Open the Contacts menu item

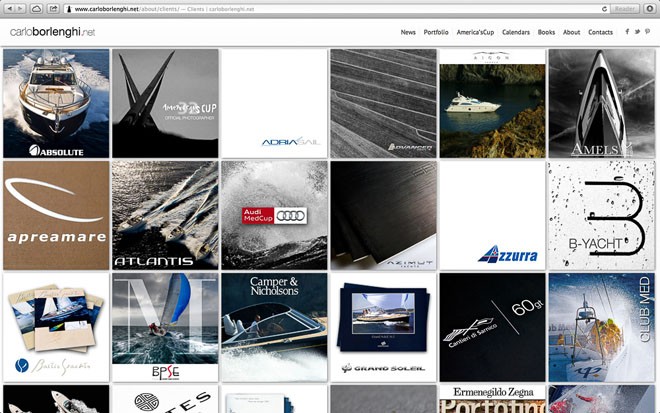point(600,32)
